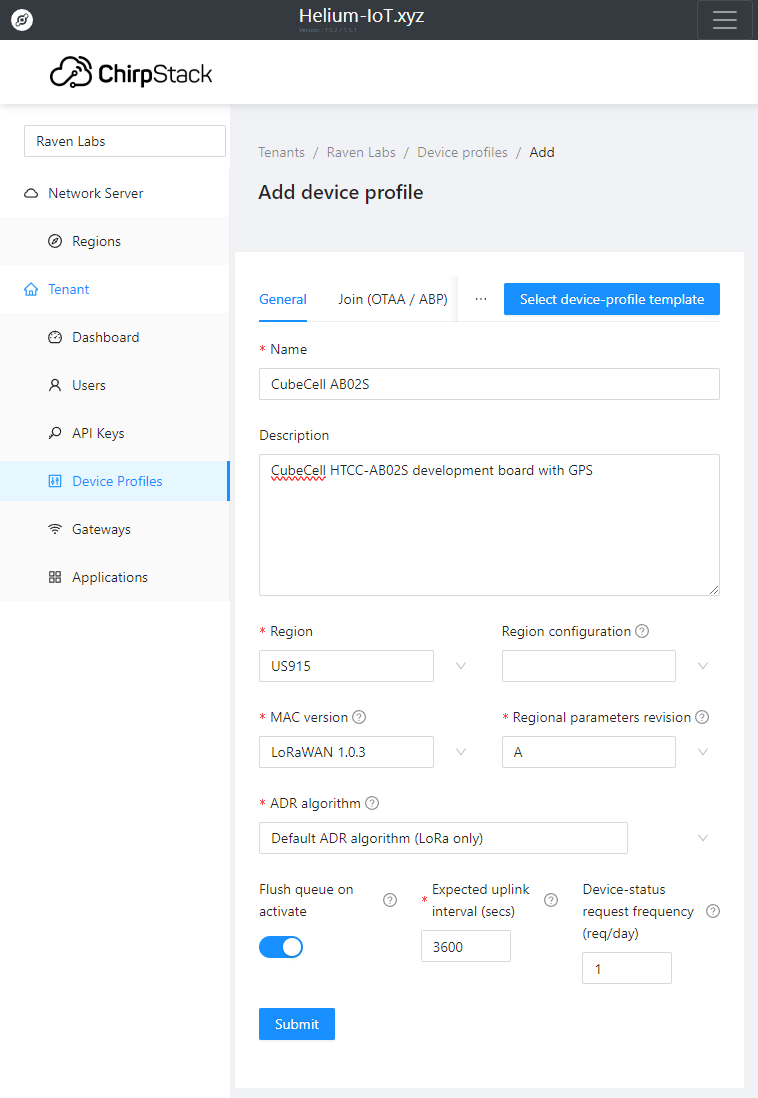758x1098 pixels.
Task: Go to Gateways in the sidebar
Action: (x=101, y=529)
